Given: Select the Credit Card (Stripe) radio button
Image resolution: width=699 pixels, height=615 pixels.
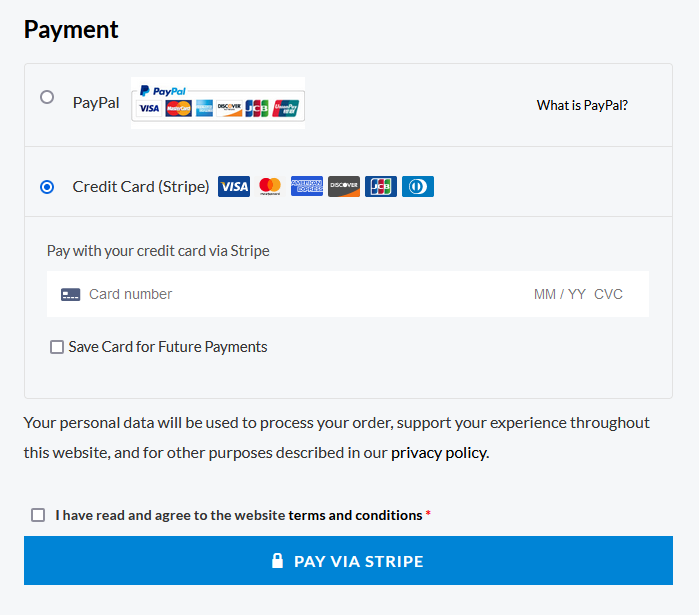Looking at the screenshot, I should (47, 187).
